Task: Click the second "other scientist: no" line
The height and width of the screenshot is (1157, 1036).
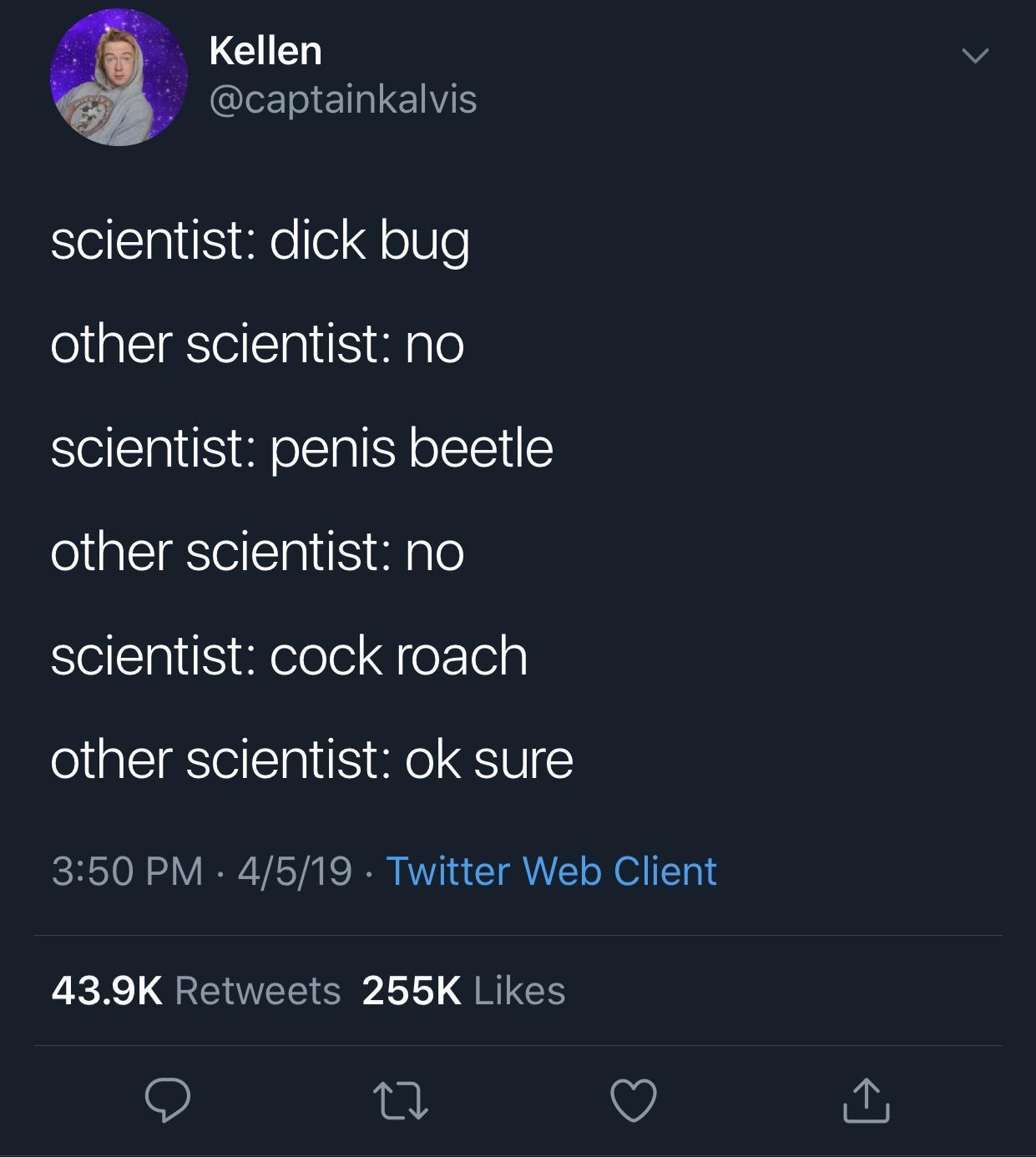Action: click(257, 552)
